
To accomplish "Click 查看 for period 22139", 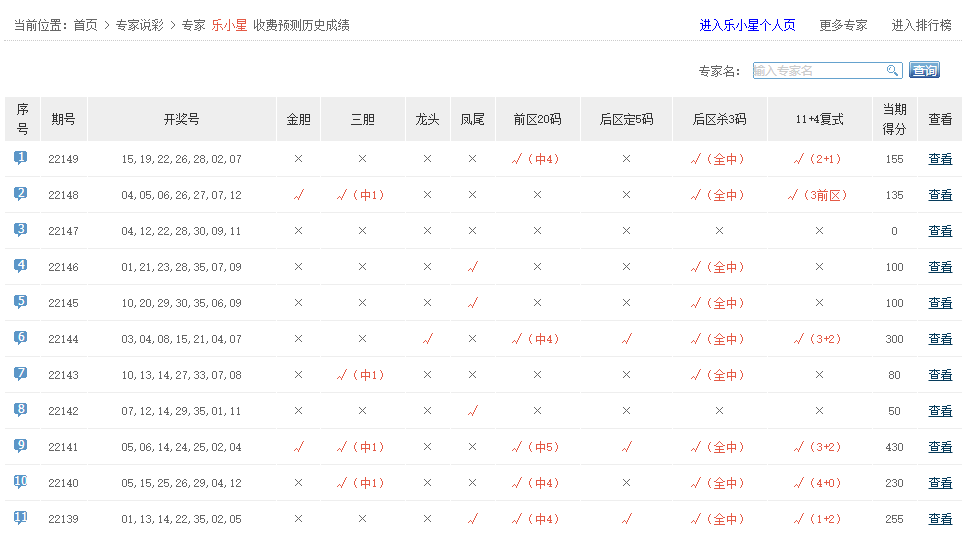I will click(x=940, y=519).
